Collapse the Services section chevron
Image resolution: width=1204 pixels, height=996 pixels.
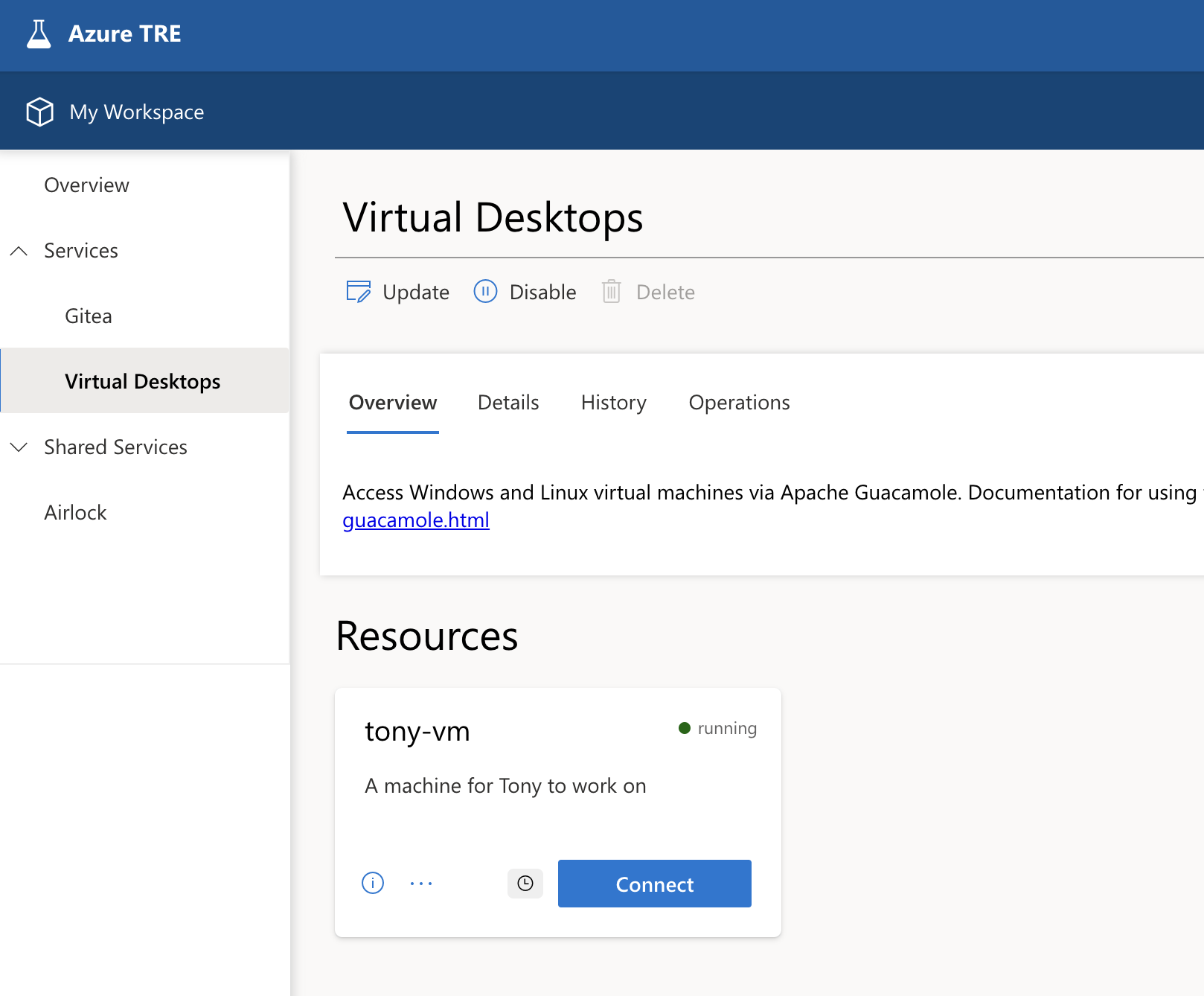pyautogui.click(x=19, y=251)
